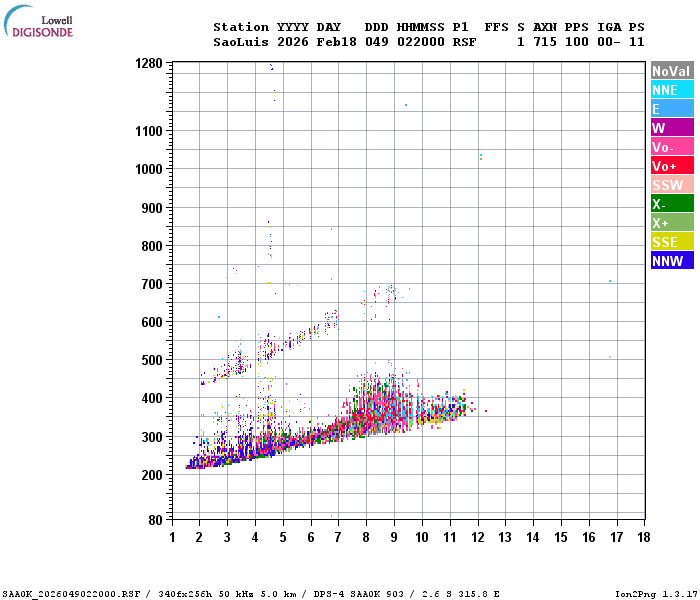Click the 800 km height axis label

152,246
